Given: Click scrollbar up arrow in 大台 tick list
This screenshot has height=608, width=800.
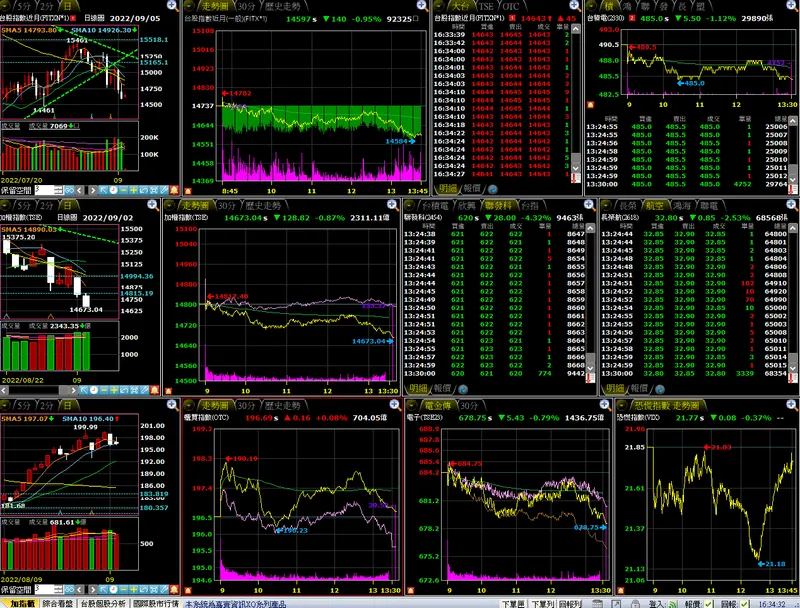Looking at the screenshot, I should (576, 29).
